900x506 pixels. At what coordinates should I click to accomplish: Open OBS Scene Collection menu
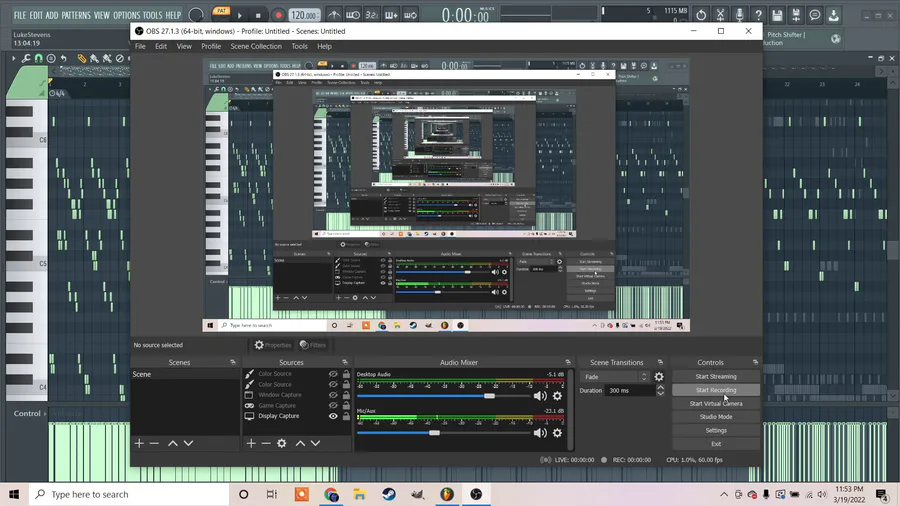(256, 46)
